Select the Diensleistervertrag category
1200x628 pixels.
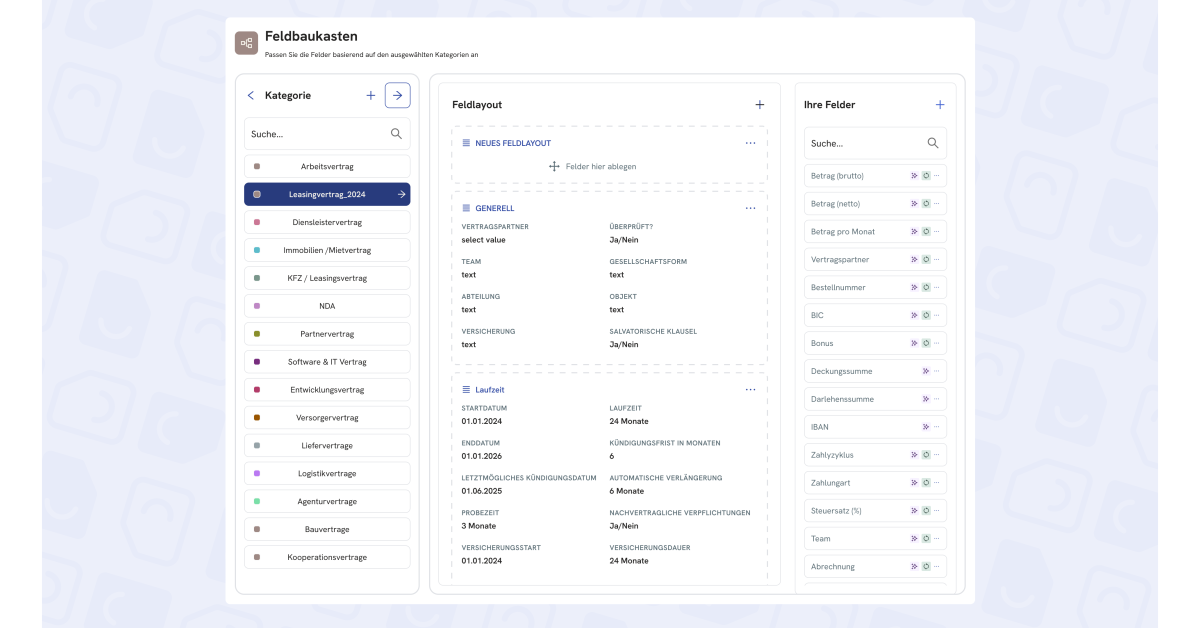[327, 222]
